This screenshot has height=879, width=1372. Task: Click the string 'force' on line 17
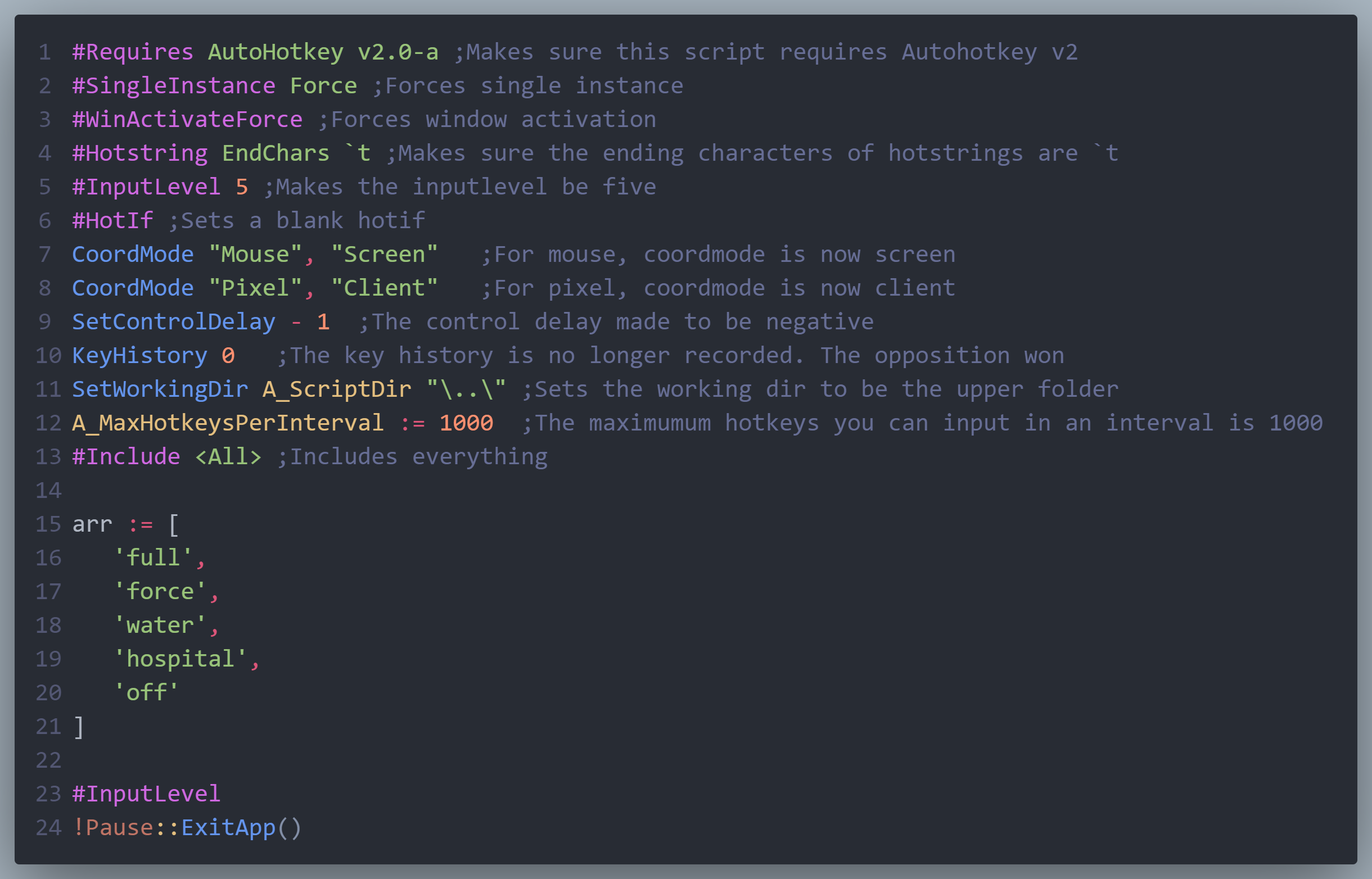tap(160, 591)
